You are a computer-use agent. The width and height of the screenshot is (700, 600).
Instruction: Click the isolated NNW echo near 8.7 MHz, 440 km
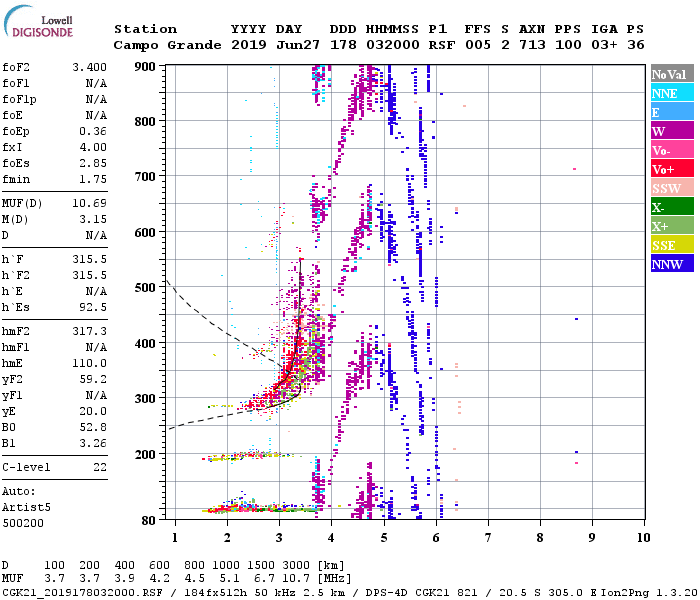(576, 319)
